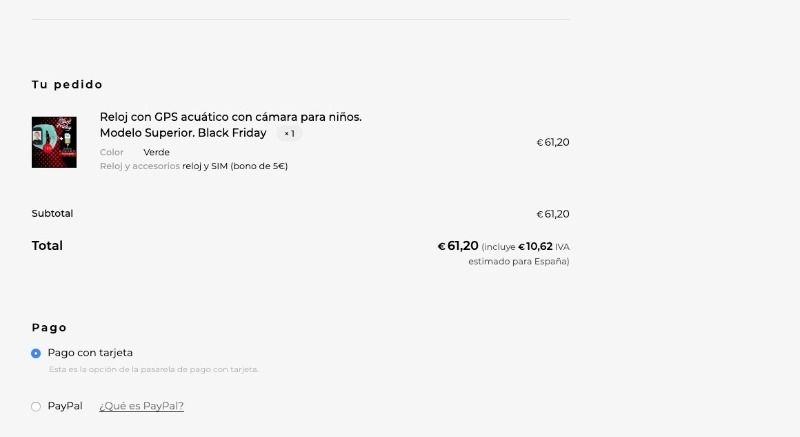
Task: Click the GPS watch product thumbnail
Action: tap(54, 142)
